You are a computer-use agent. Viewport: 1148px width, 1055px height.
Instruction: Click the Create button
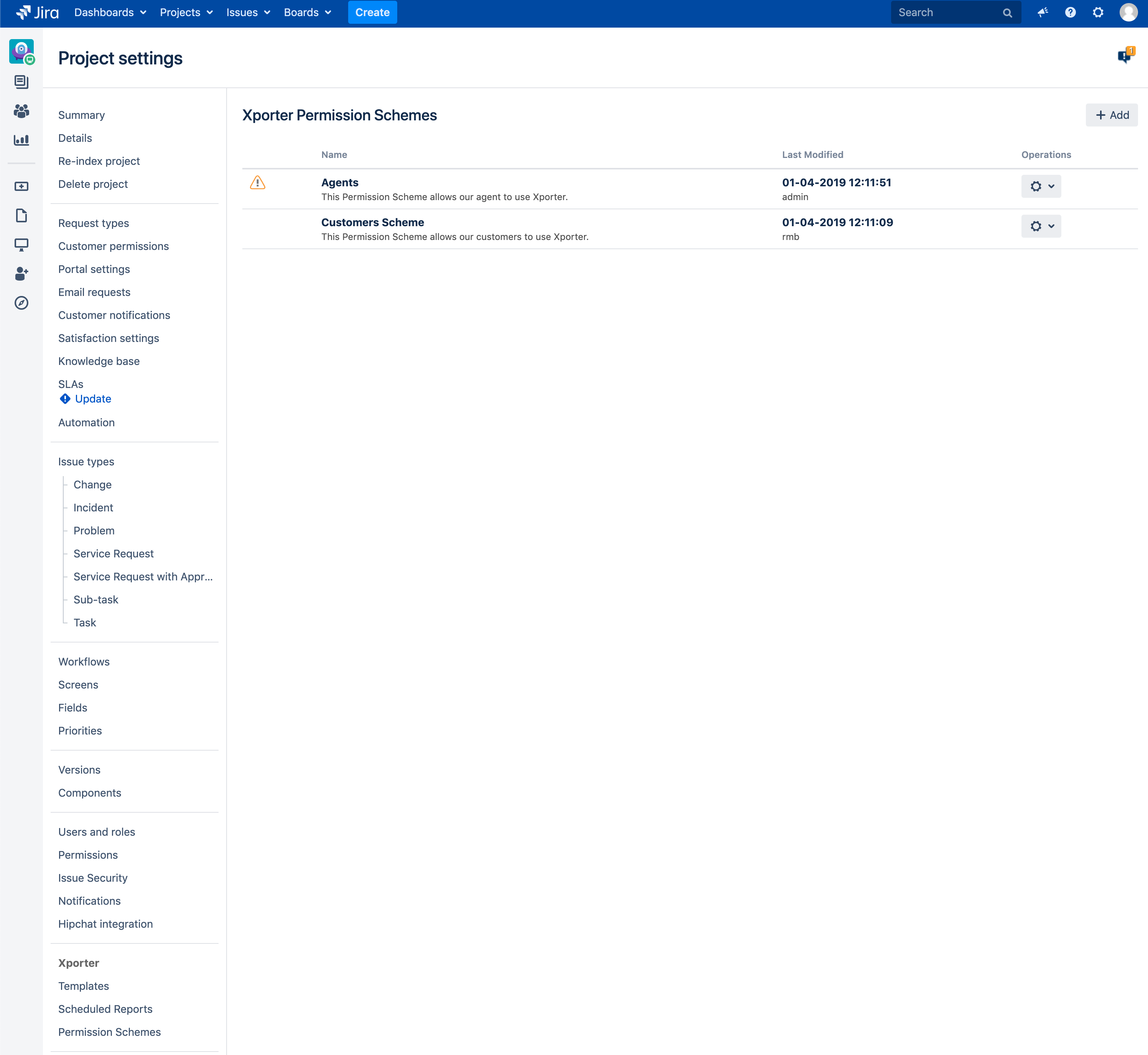(372, 13)
